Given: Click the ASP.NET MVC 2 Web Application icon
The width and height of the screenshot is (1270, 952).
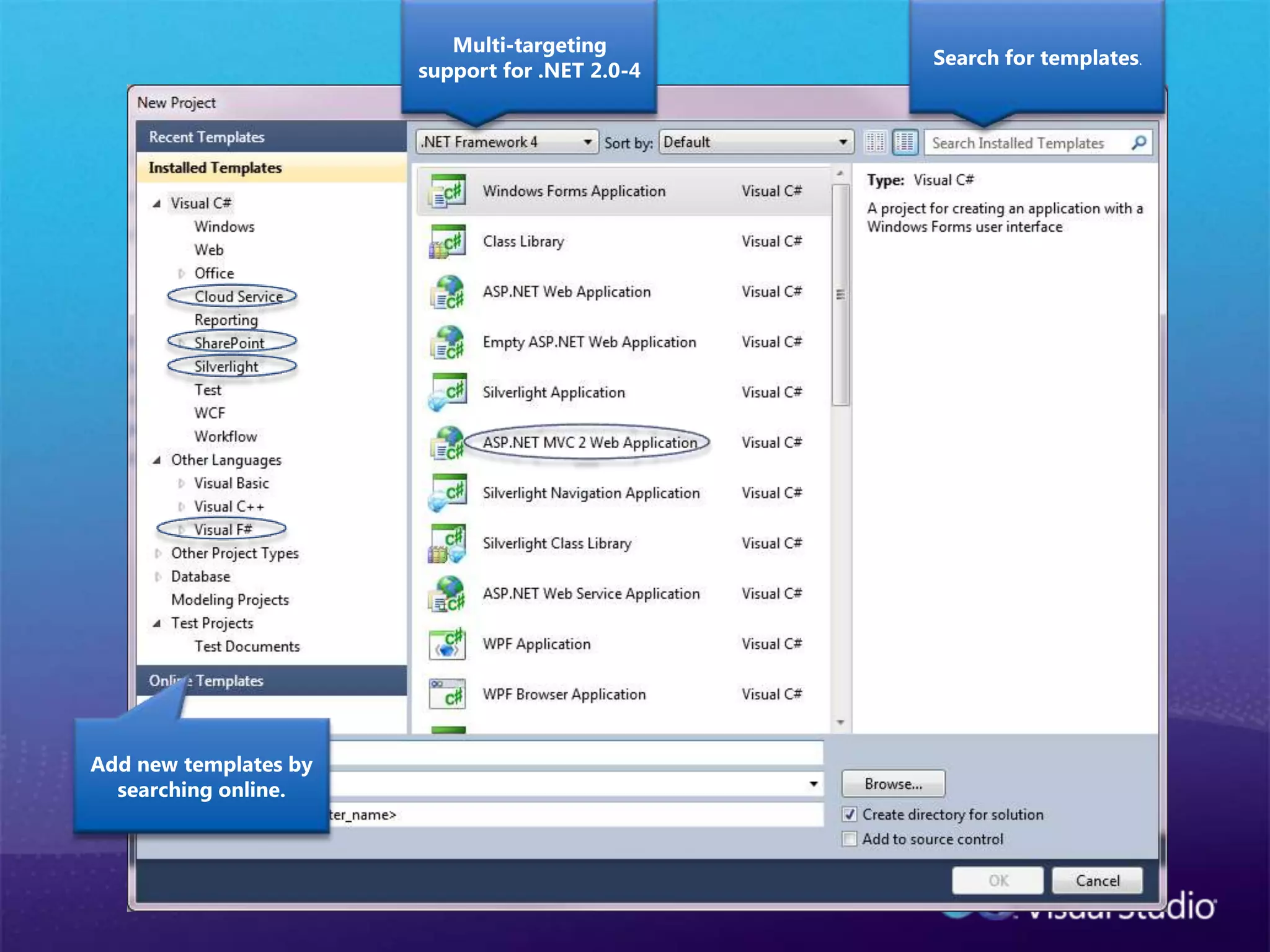Looking at the screenshot, I should [x=447, y=443].
